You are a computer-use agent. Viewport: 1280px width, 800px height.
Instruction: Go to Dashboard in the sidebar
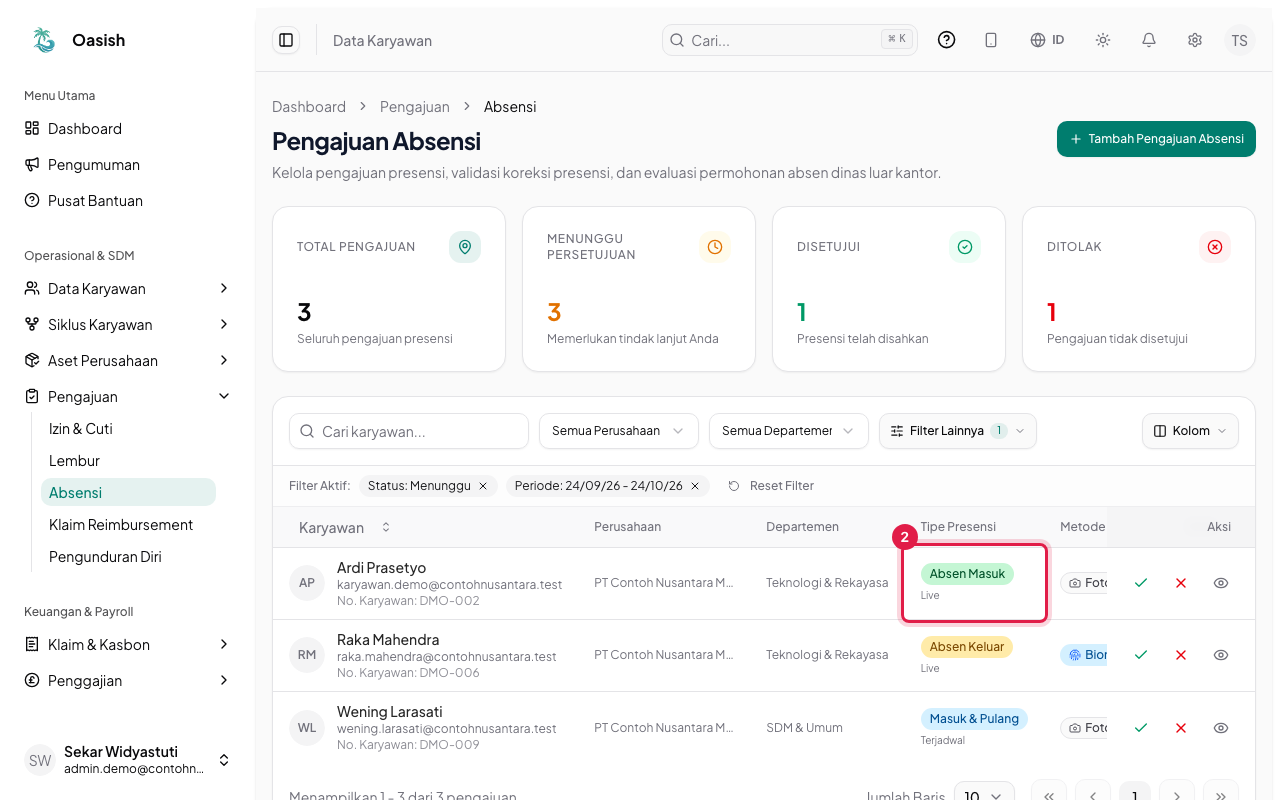[128, 129]
